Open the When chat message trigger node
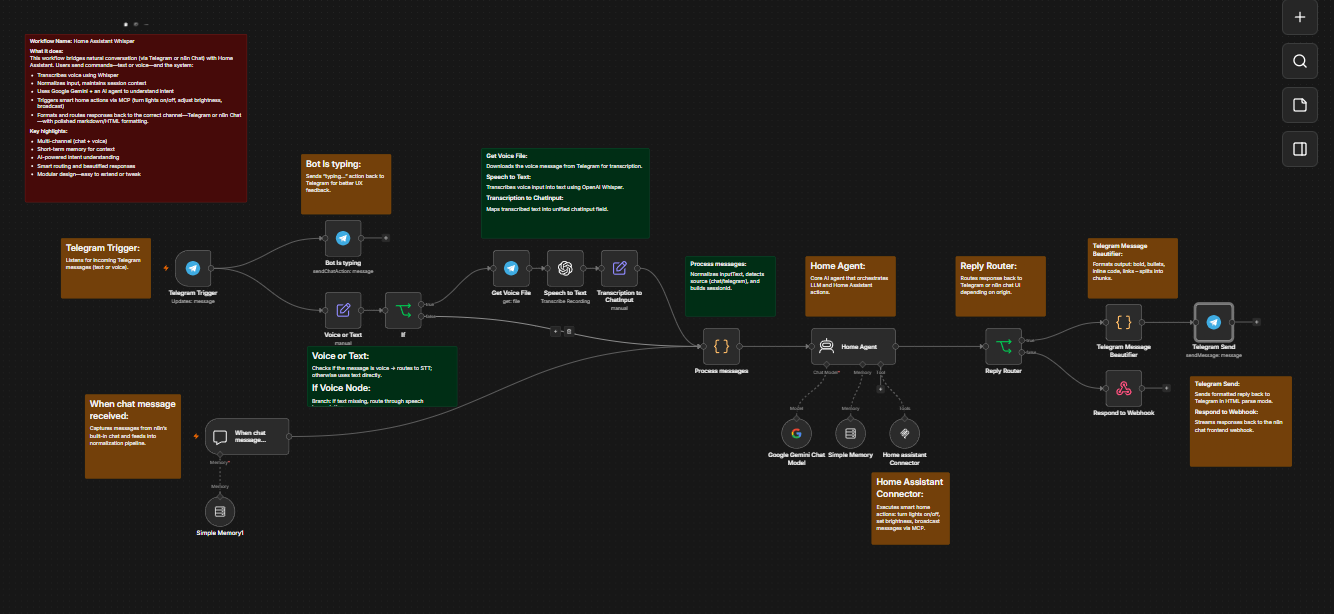 tap(247, 436)
